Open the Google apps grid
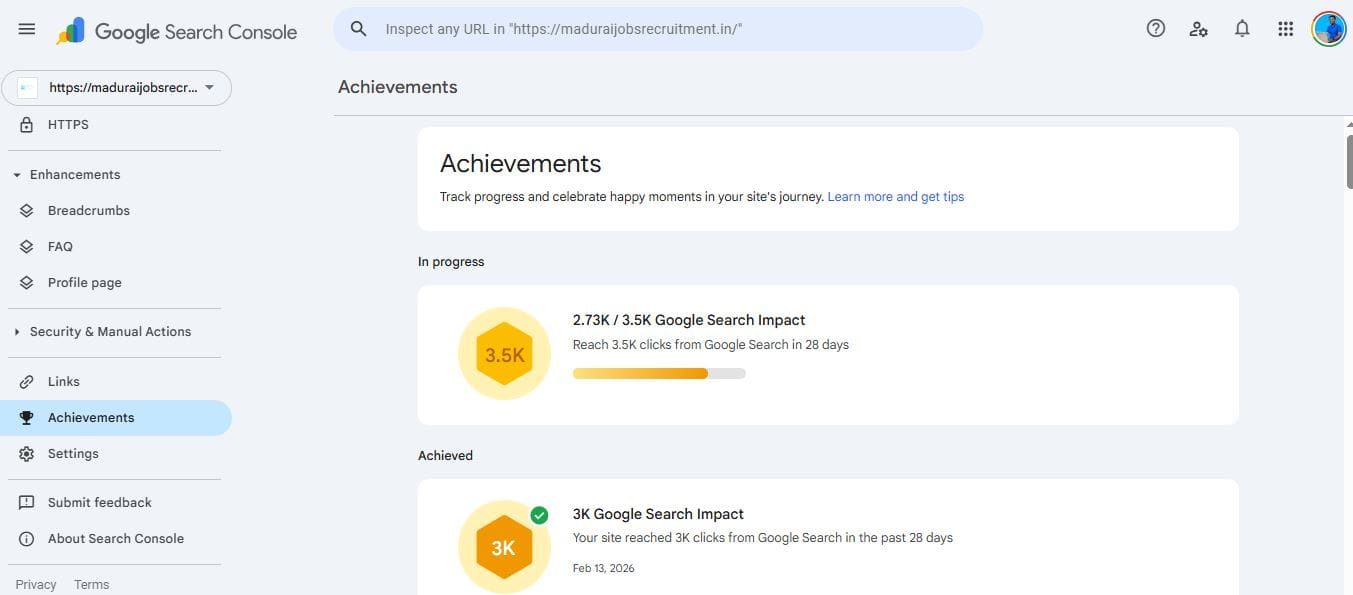Viewport: 1353px width, 595px height. 1286,29
